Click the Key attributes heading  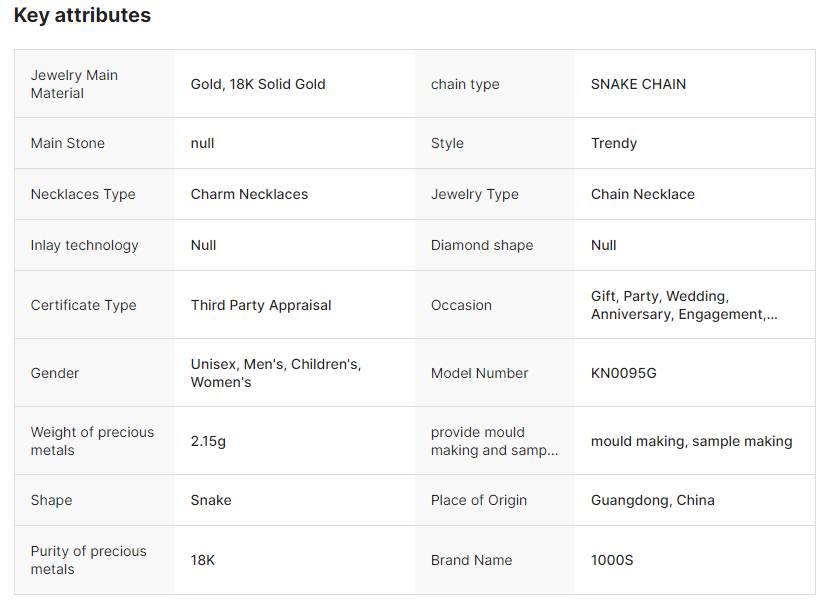point(82,16)
